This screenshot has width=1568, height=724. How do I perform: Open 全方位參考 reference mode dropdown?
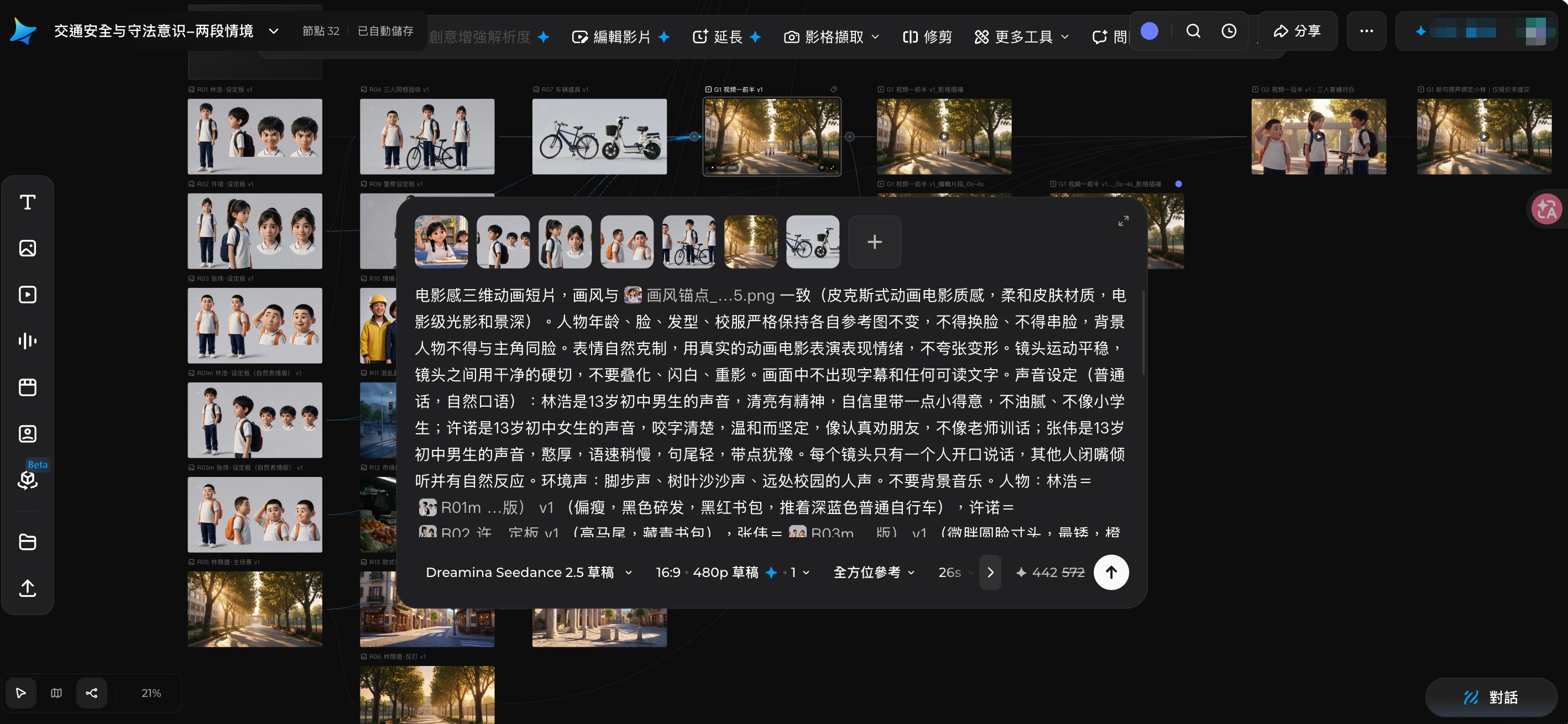874,573
